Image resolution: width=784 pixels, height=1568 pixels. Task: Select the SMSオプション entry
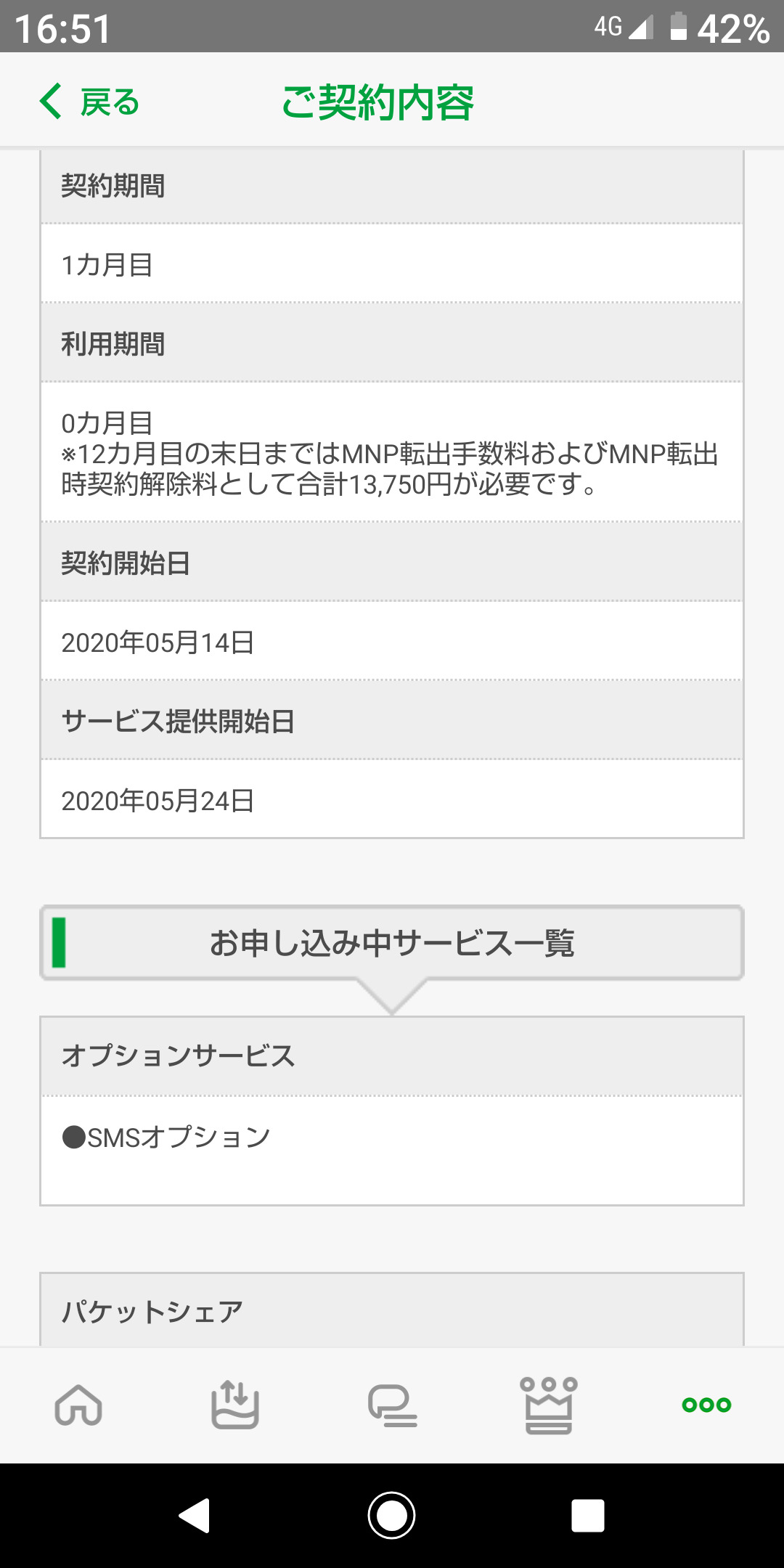coord(167,1137)
